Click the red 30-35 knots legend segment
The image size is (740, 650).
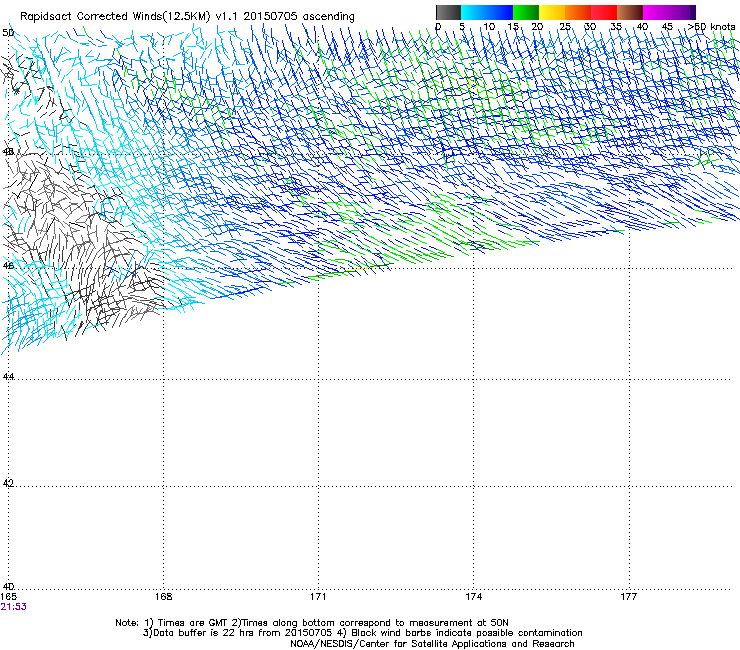coord(604,12)
